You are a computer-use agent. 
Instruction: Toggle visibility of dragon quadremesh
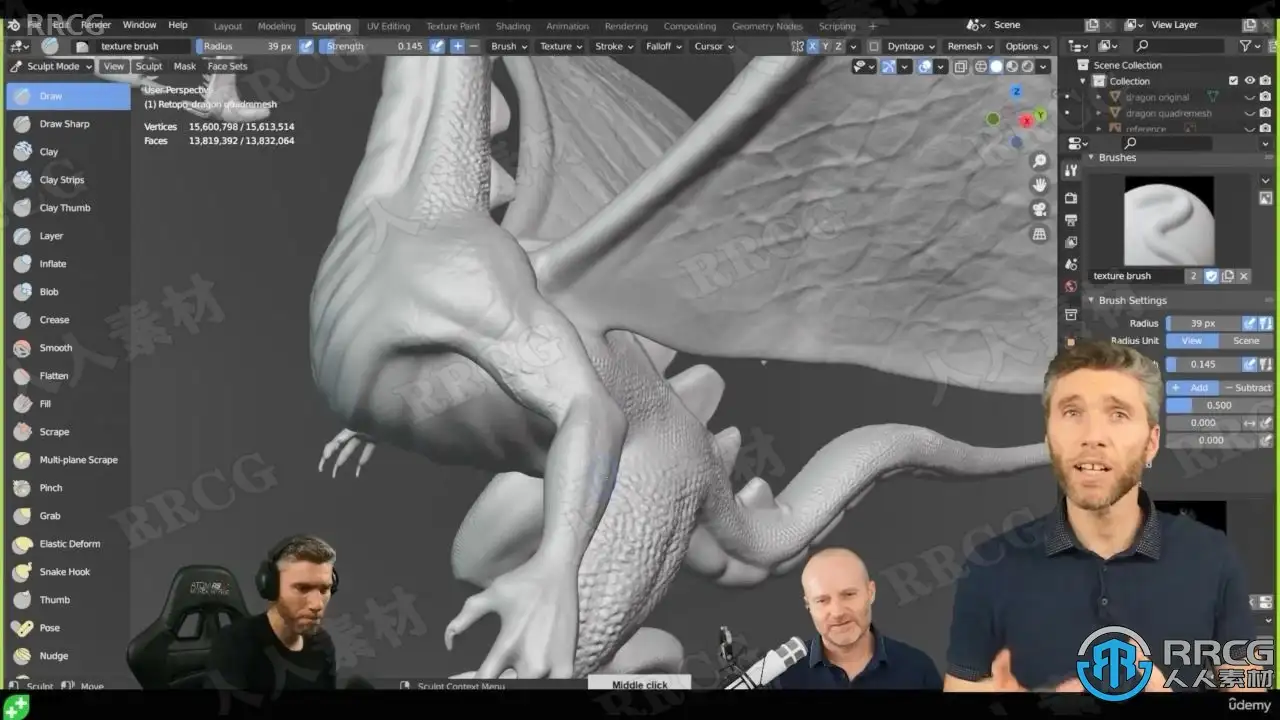(1249, 113)
